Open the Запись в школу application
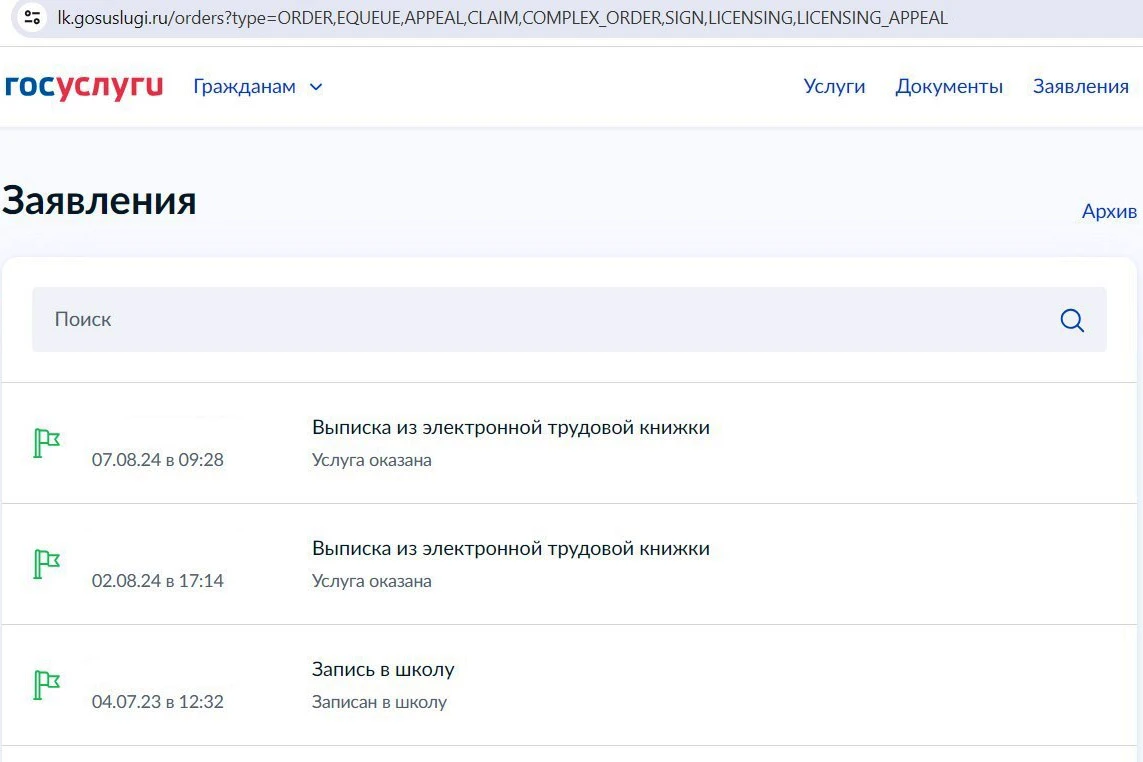The height and width of the screenshot is (762, 1143). (383, 669)
